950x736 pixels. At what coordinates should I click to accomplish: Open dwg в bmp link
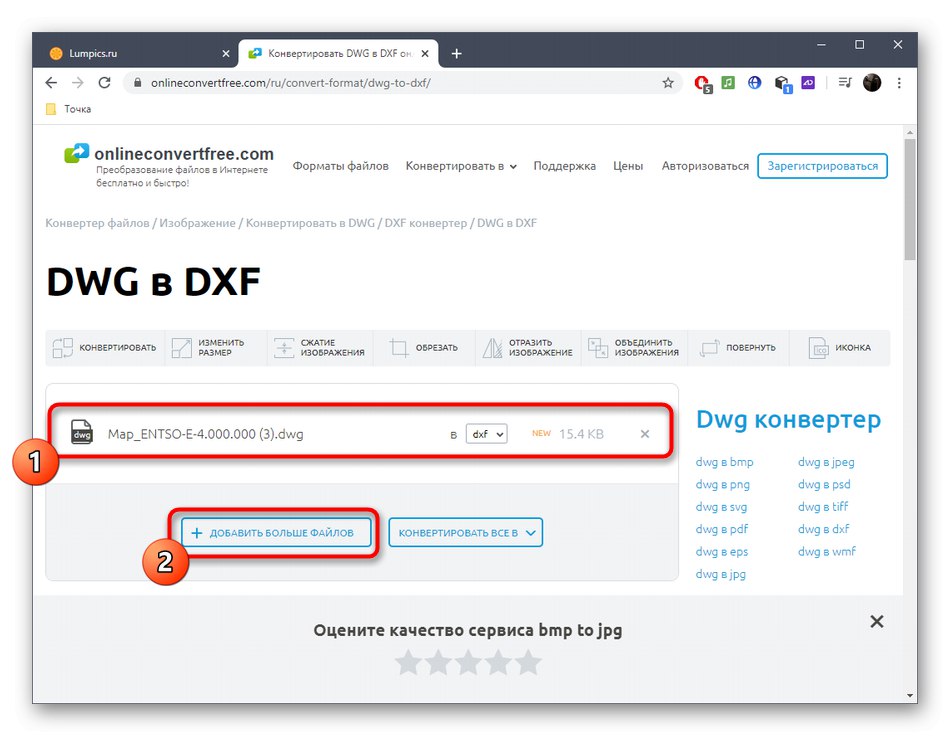point(725,462)
